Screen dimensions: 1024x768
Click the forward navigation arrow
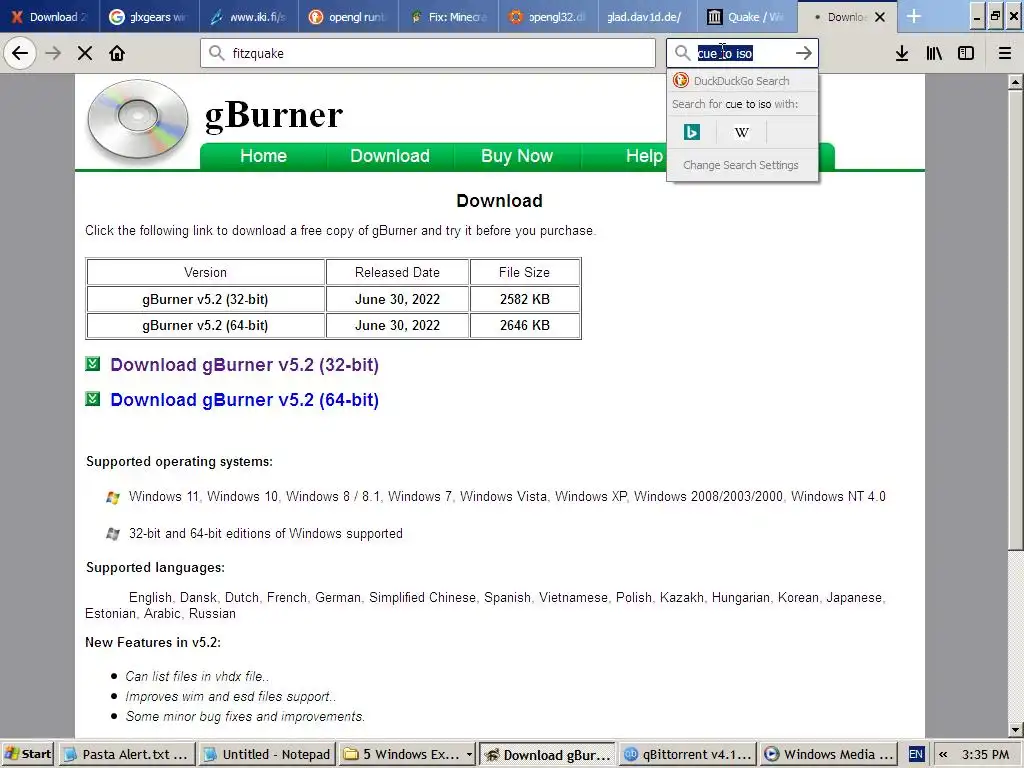pos(53,53)
